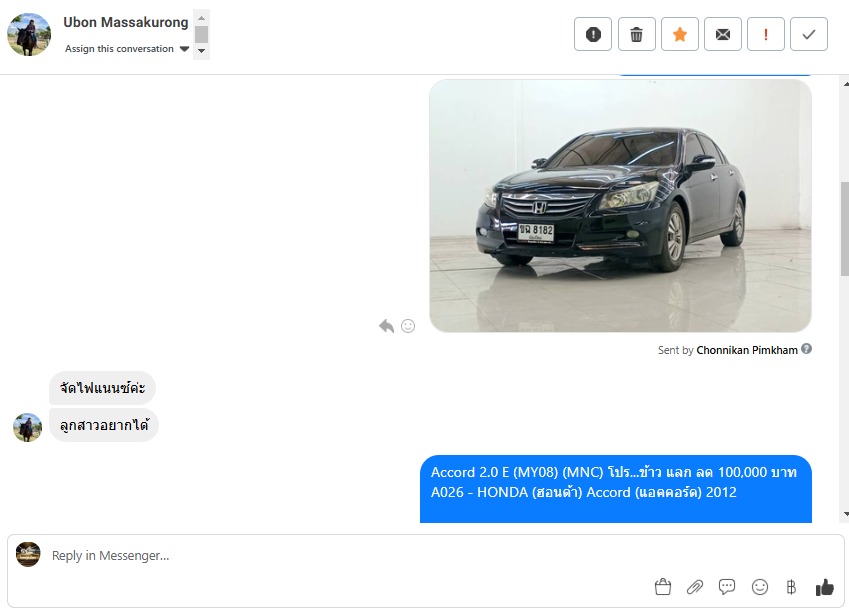Viewport: 849px width, 616px height.
Task: Toggle the orange star follow-up icon
Action: pyautogui.click(x=680, y=34)
